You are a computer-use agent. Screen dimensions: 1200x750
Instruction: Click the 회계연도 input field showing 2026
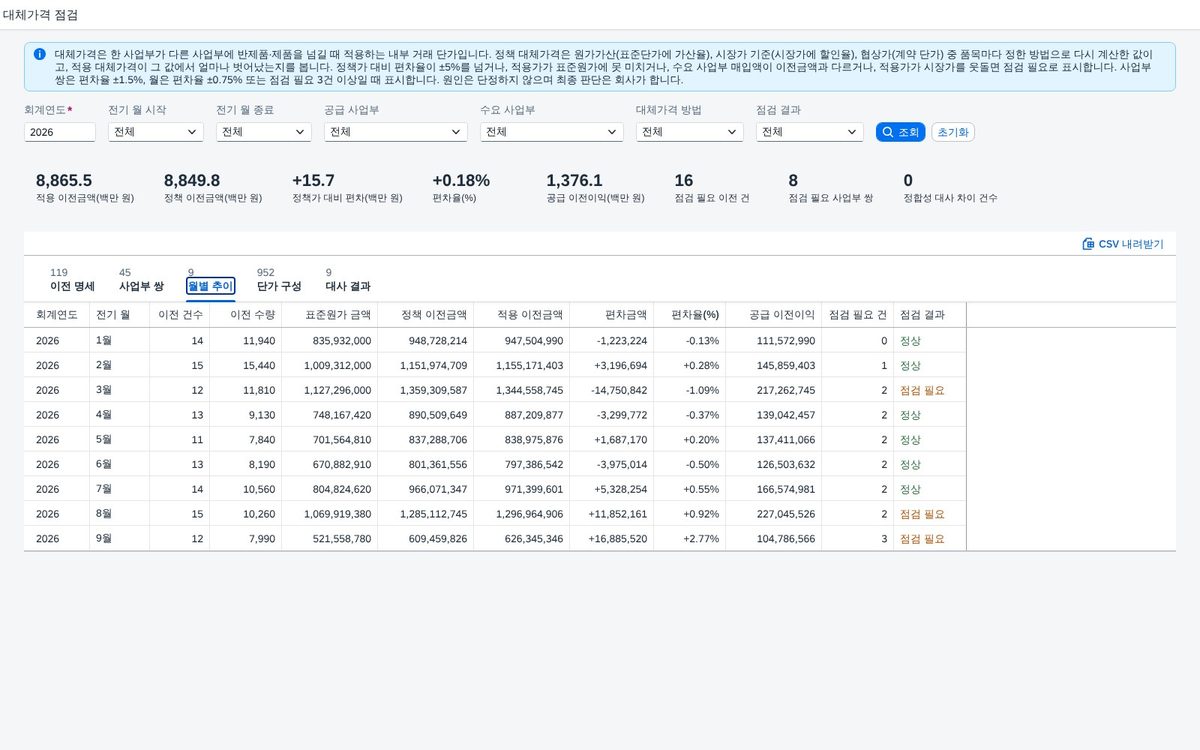(x=60, y=132)
